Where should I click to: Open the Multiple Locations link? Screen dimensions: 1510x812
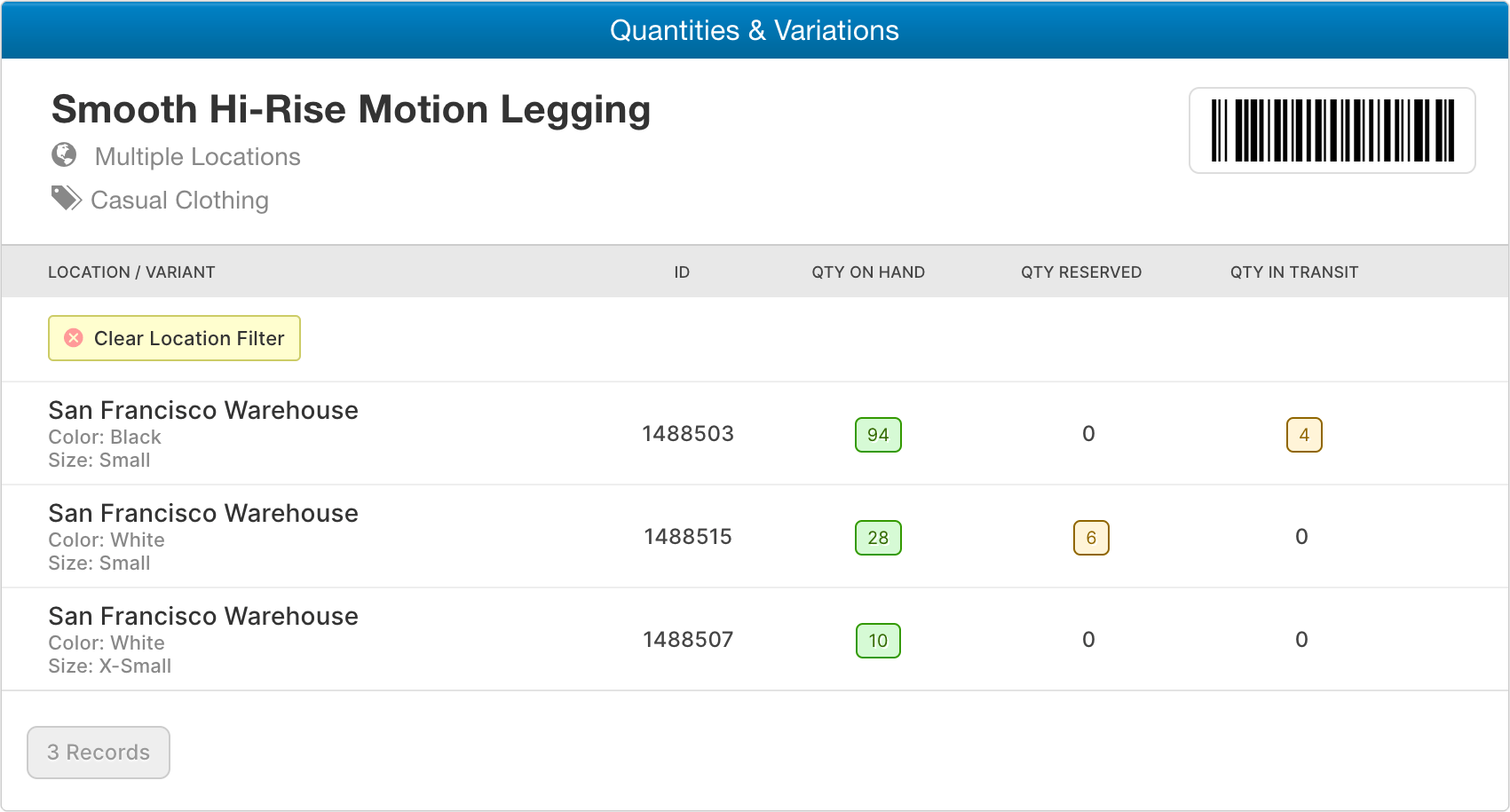point(197,157)
